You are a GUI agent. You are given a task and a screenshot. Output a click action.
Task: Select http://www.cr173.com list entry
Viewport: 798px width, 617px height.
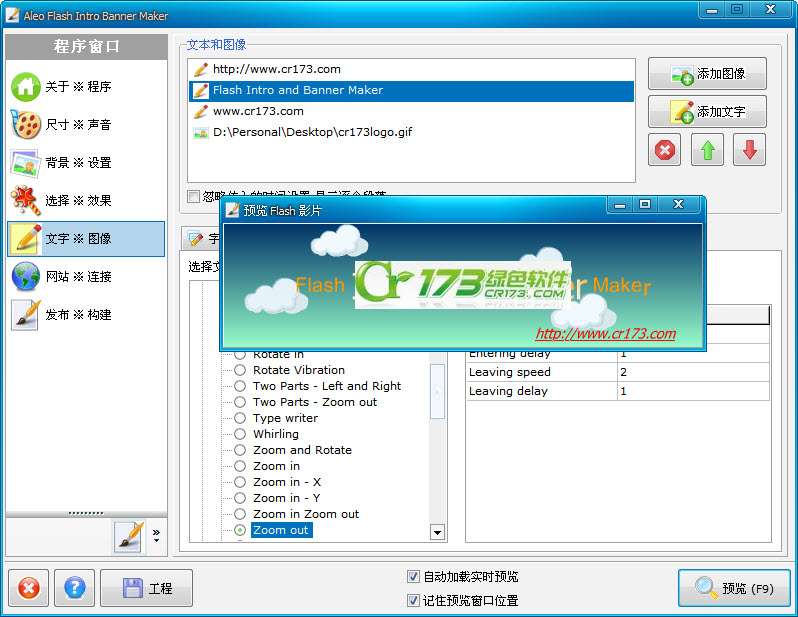(411, 69)
